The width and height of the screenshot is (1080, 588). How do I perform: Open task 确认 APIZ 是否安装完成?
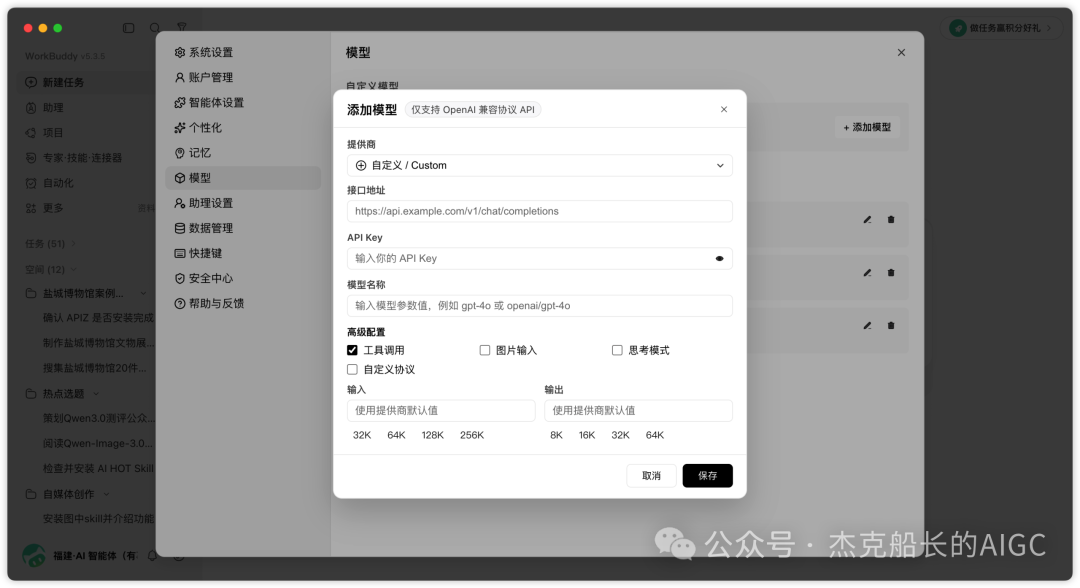pos(98,318)
